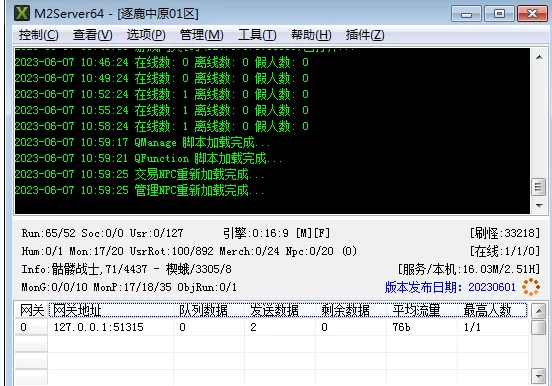The height and width of the screenshot is (386, 552).
Task: Click the 1/1 highest count cell
Action: 492,327
